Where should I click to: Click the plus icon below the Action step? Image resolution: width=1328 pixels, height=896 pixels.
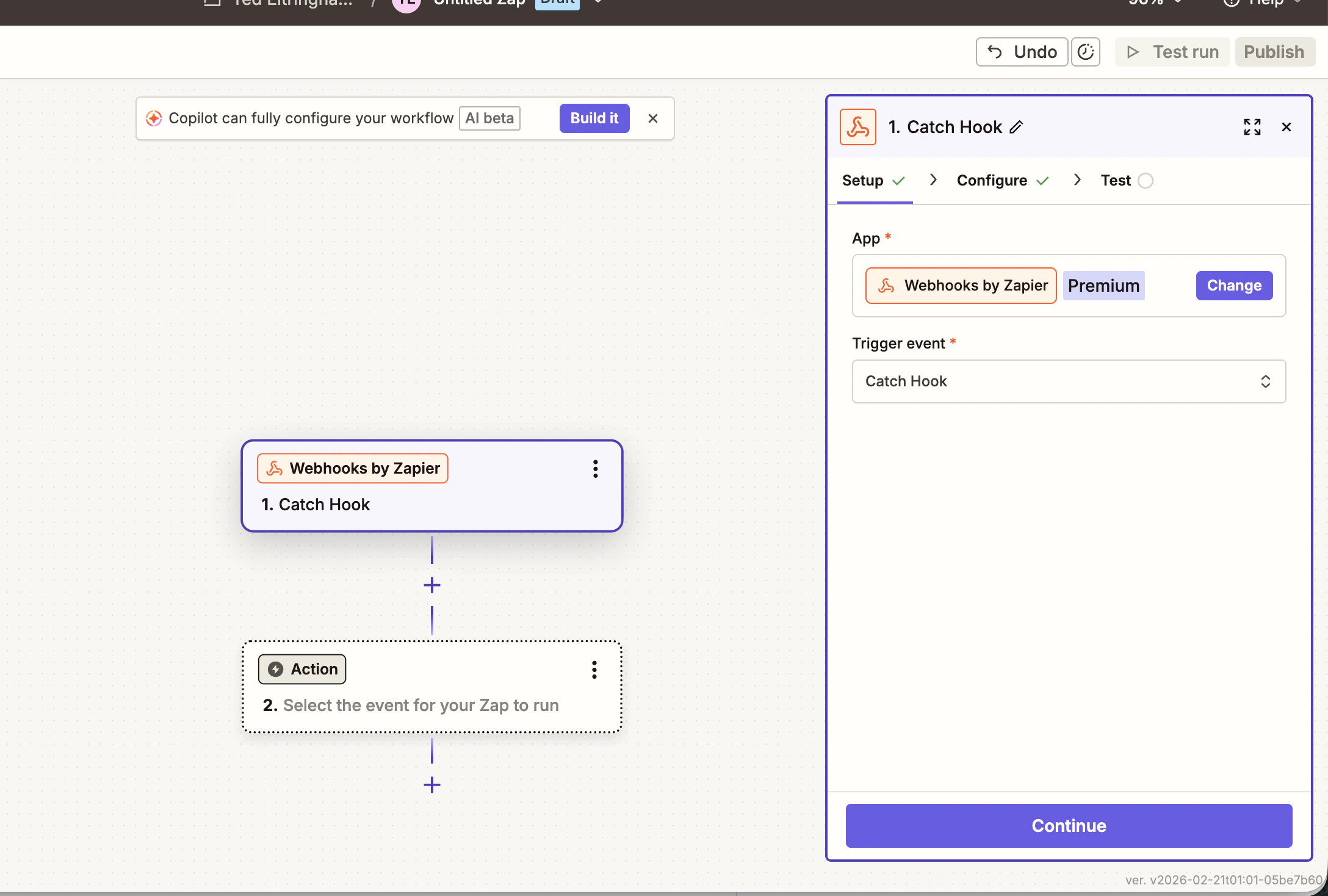tap(431, 785)
